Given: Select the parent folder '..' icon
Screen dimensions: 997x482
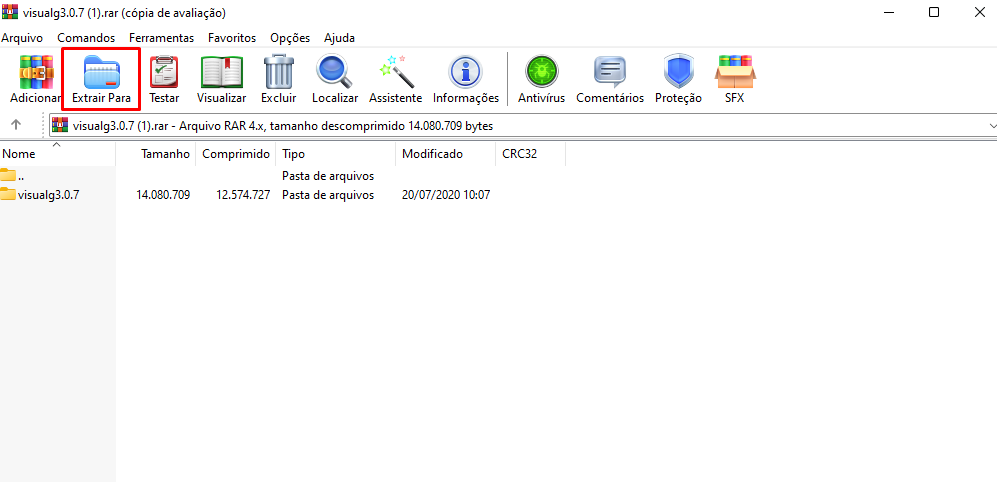Looking at the screenshot, I should (8, 175).
